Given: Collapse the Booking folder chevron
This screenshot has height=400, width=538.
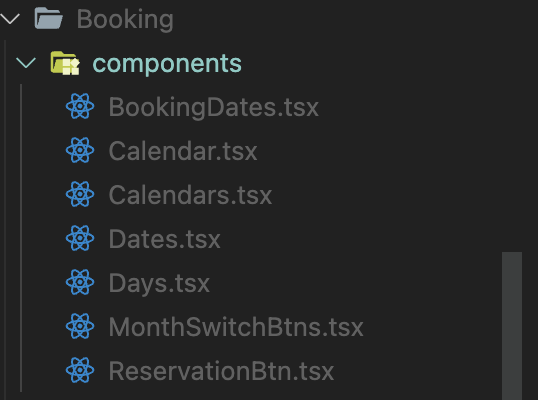Looking at the screenshot, I should [10, 19].
